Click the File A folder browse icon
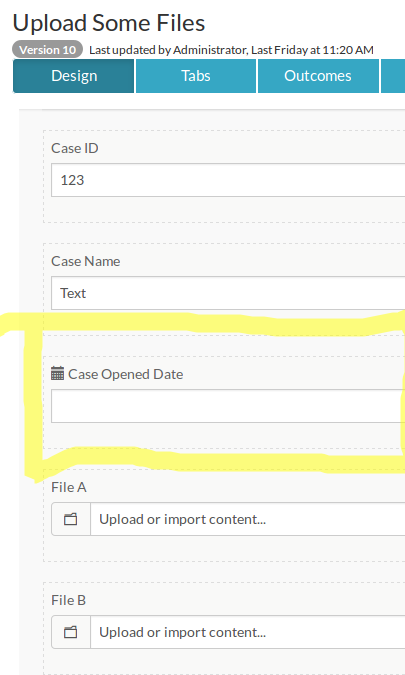The height and width of the screenshot is (675, 405). pyautogui.click(x=71, y=519)
